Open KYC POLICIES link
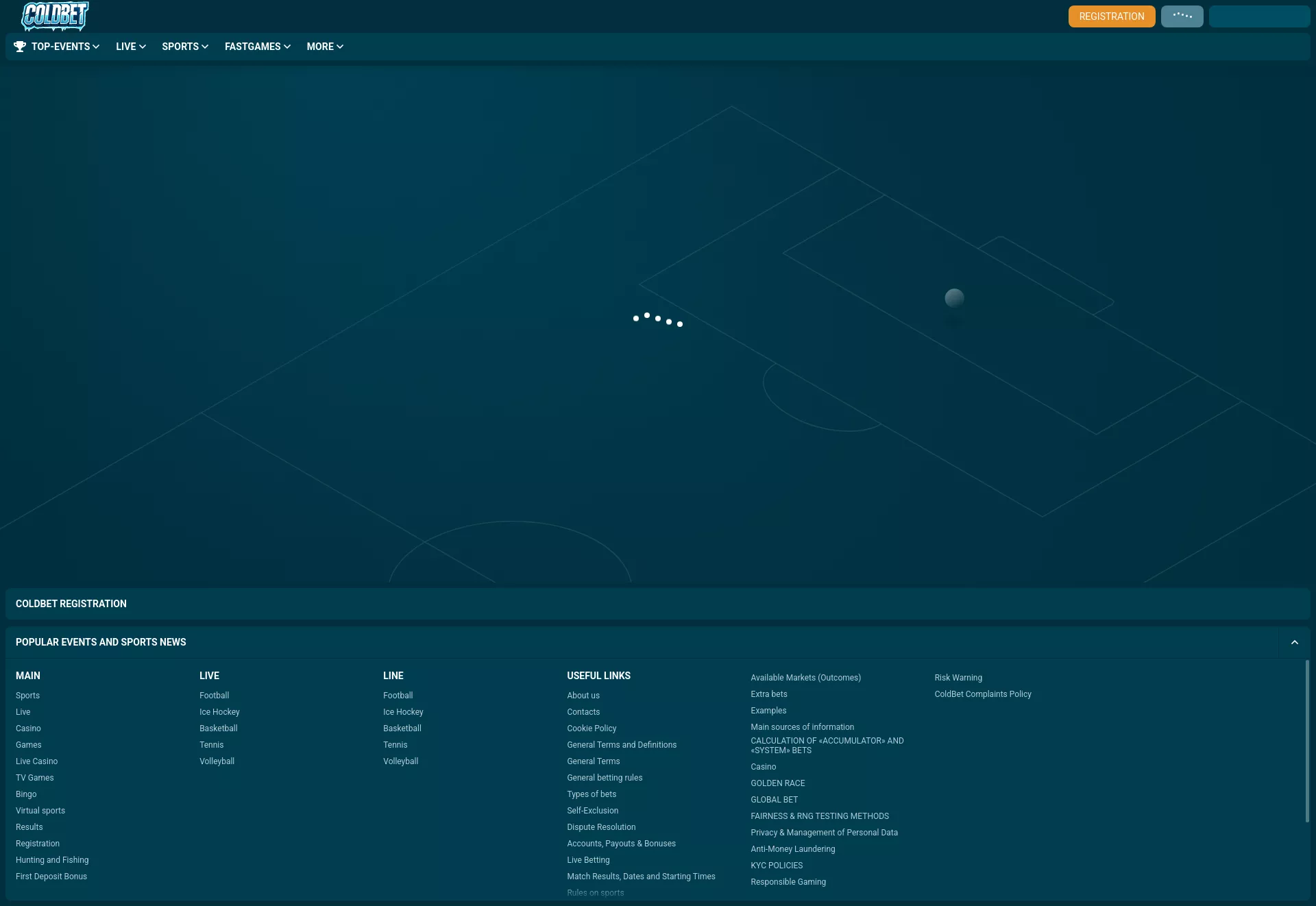 pyautogui.click(x=777, y=866)
